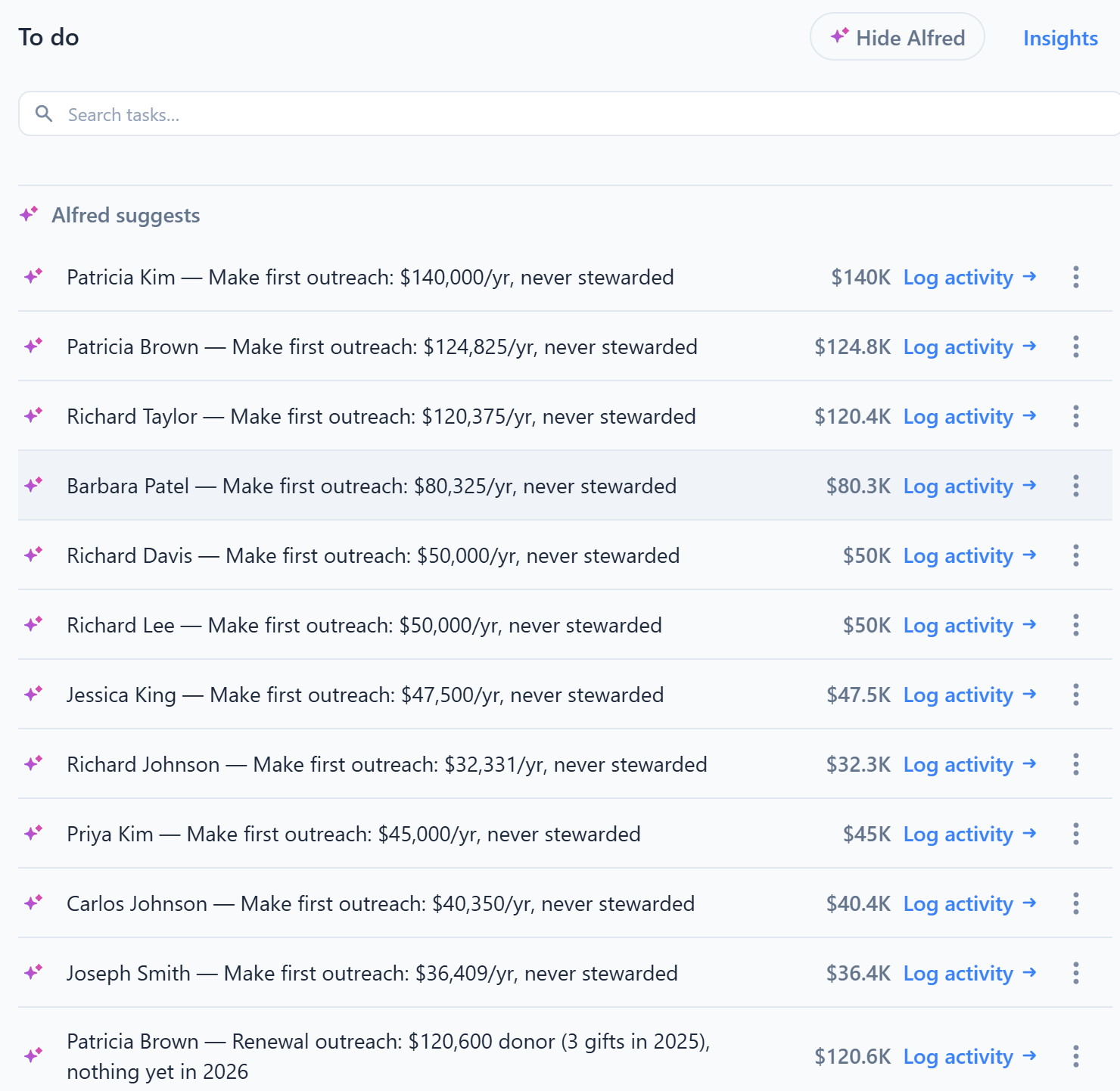The image size is (1120, 1091).
Task: Click the Alfred suggests section heading
Action: pyautogui.click(x=126, y=216)
